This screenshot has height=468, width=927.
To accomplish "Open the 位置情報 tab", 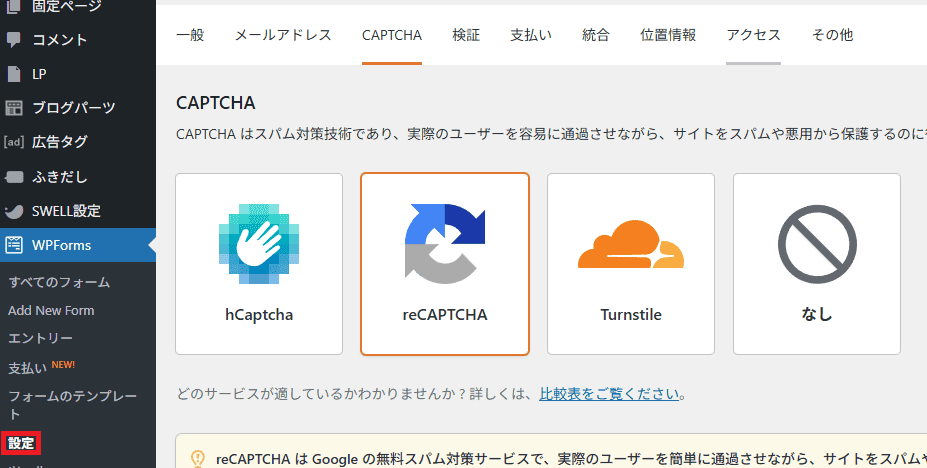I will tap(668, 35).
